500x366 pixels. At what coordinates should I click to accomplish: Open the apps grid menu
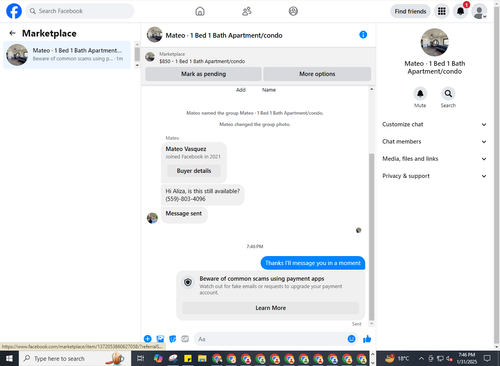point(442,11)
